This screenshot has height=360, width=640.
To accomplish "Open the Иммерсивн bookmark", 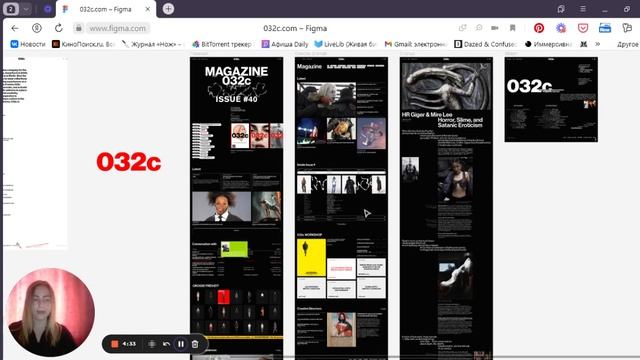I will coord(548,44).
